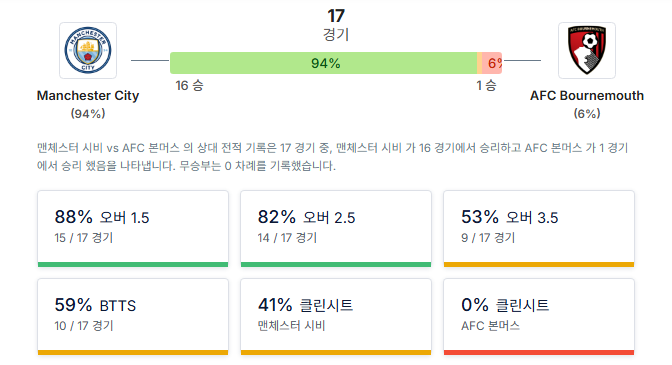Image resolution: width=672 pixels, height=365 pixels.
Task: Select the 82% Over 2.5 stat card
Action: 336,229
